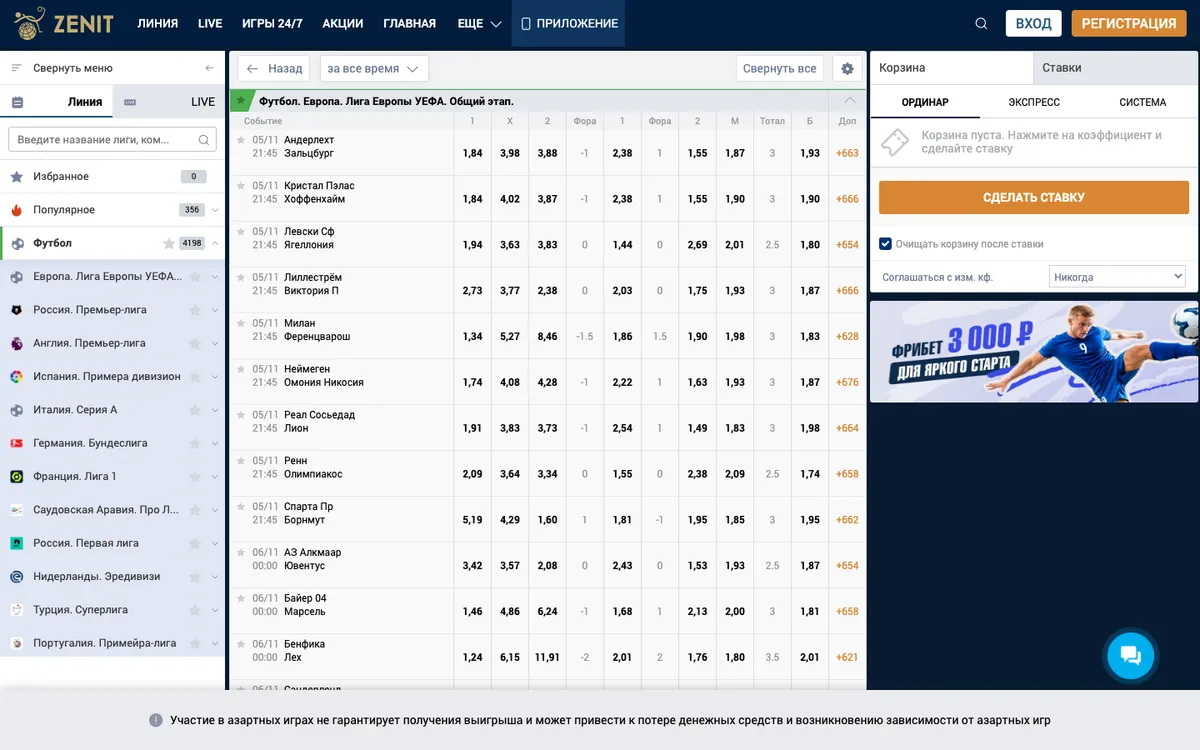This screenshot has width=1200, height=750.
Task: Favorite the Спарта Пр – Борнмут match
Action: (241, 506)
